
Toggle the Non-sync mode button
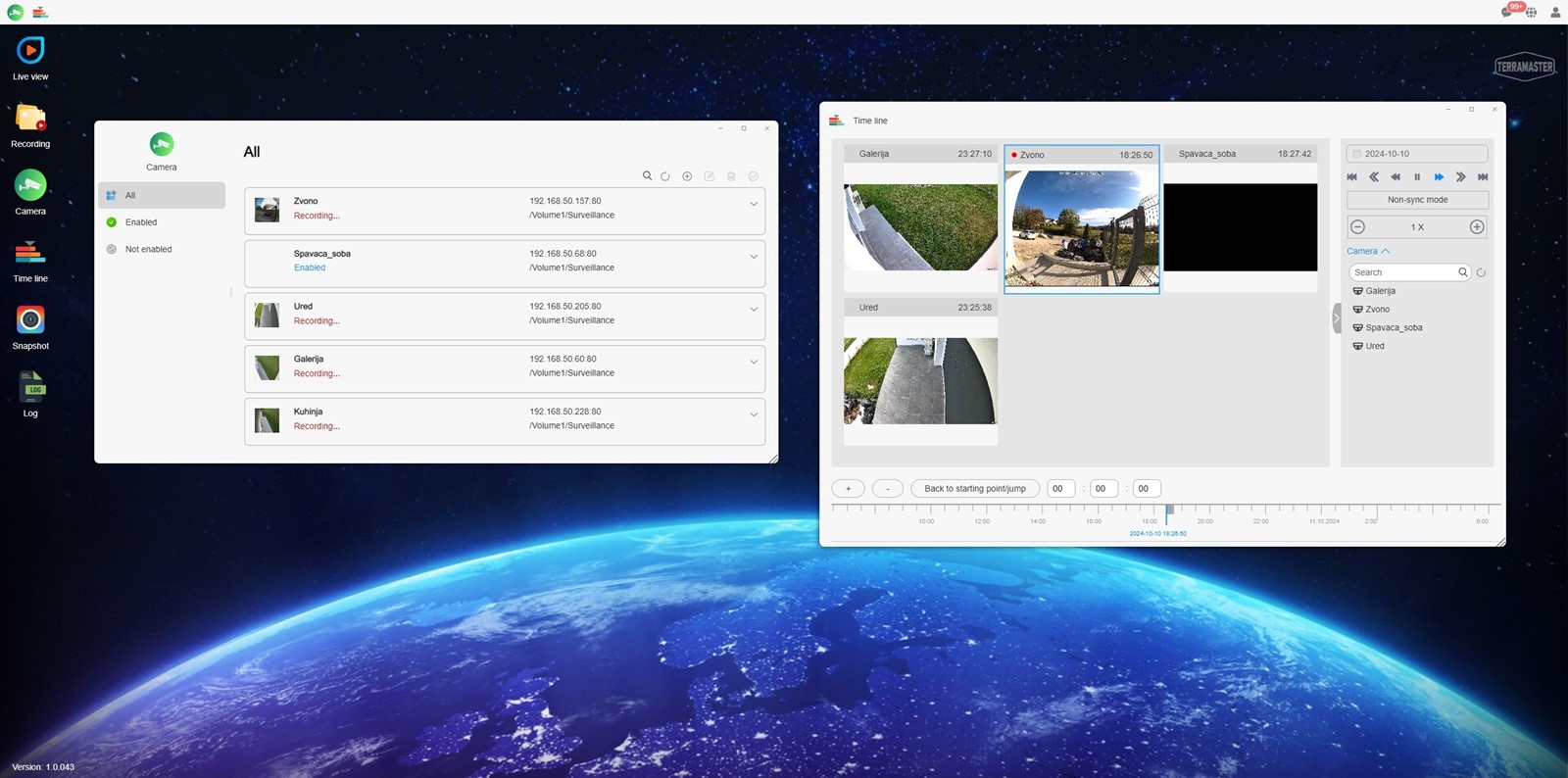(1417, 200)
